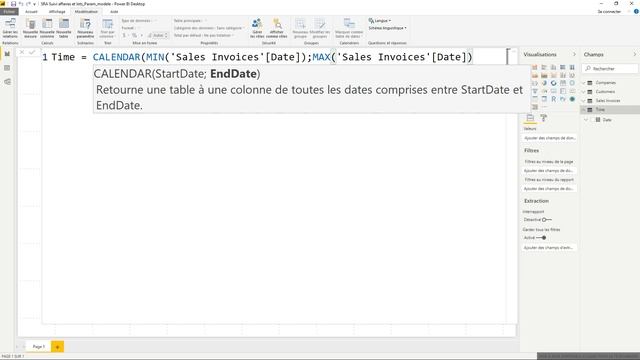Open Total par défaut dropdown
Screen dimensions: 640x360
tap(204, 36)
